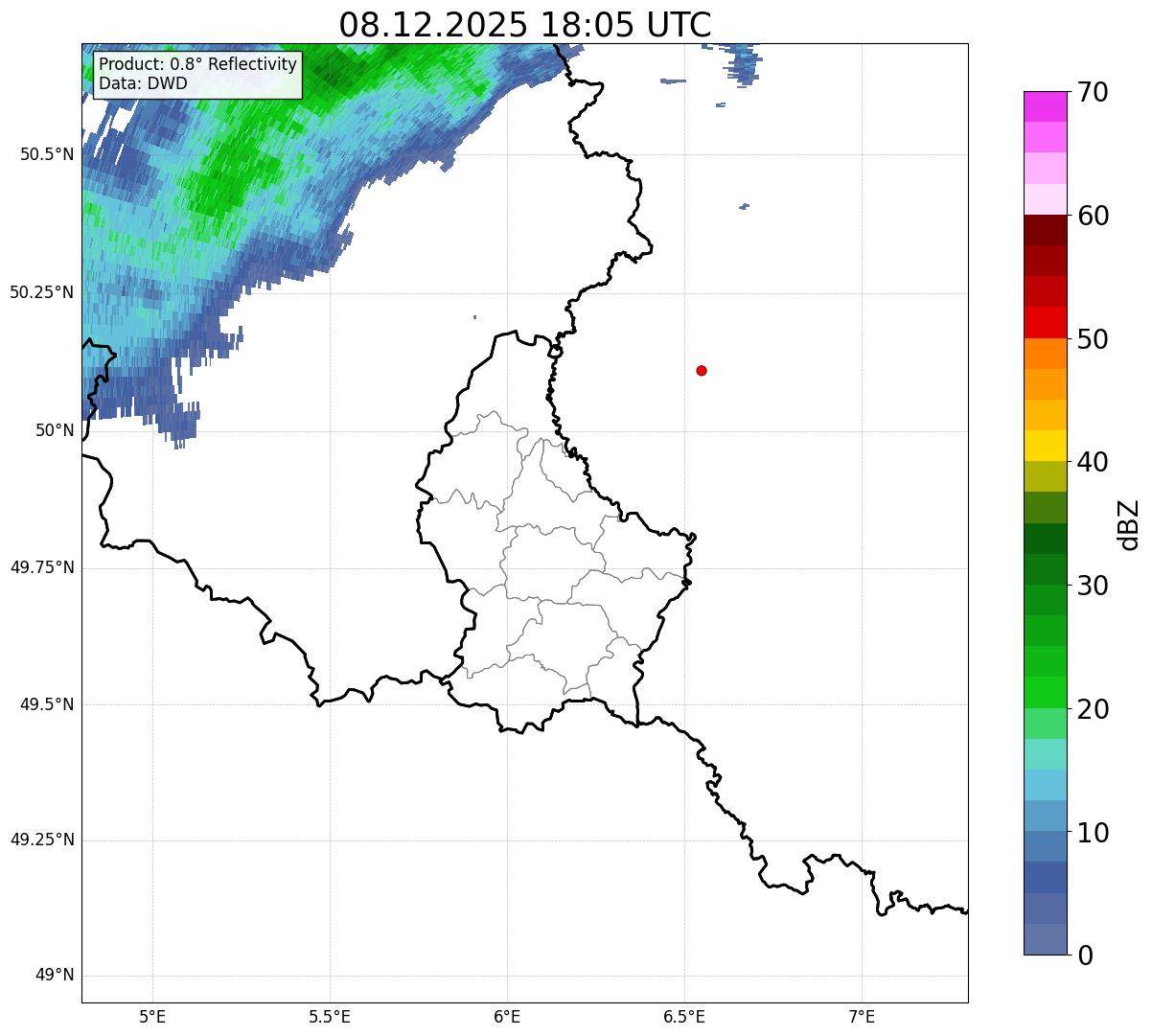Image resolution: width=1152 pixels, height=1036 pixels.
Task: Click the 5.5°E longitude label
Action: coord(330,1017)
